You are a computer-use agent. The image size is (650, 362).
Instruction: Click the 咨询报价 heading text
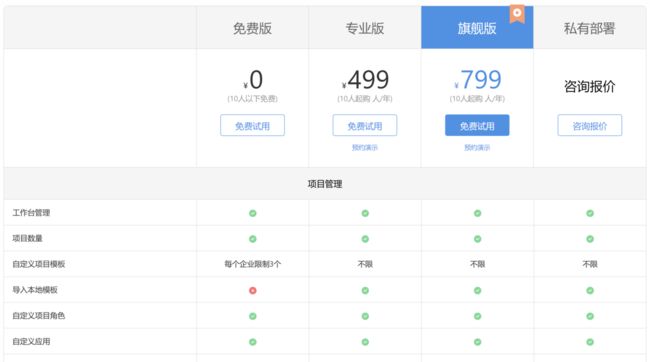click(x=589, y=86)
